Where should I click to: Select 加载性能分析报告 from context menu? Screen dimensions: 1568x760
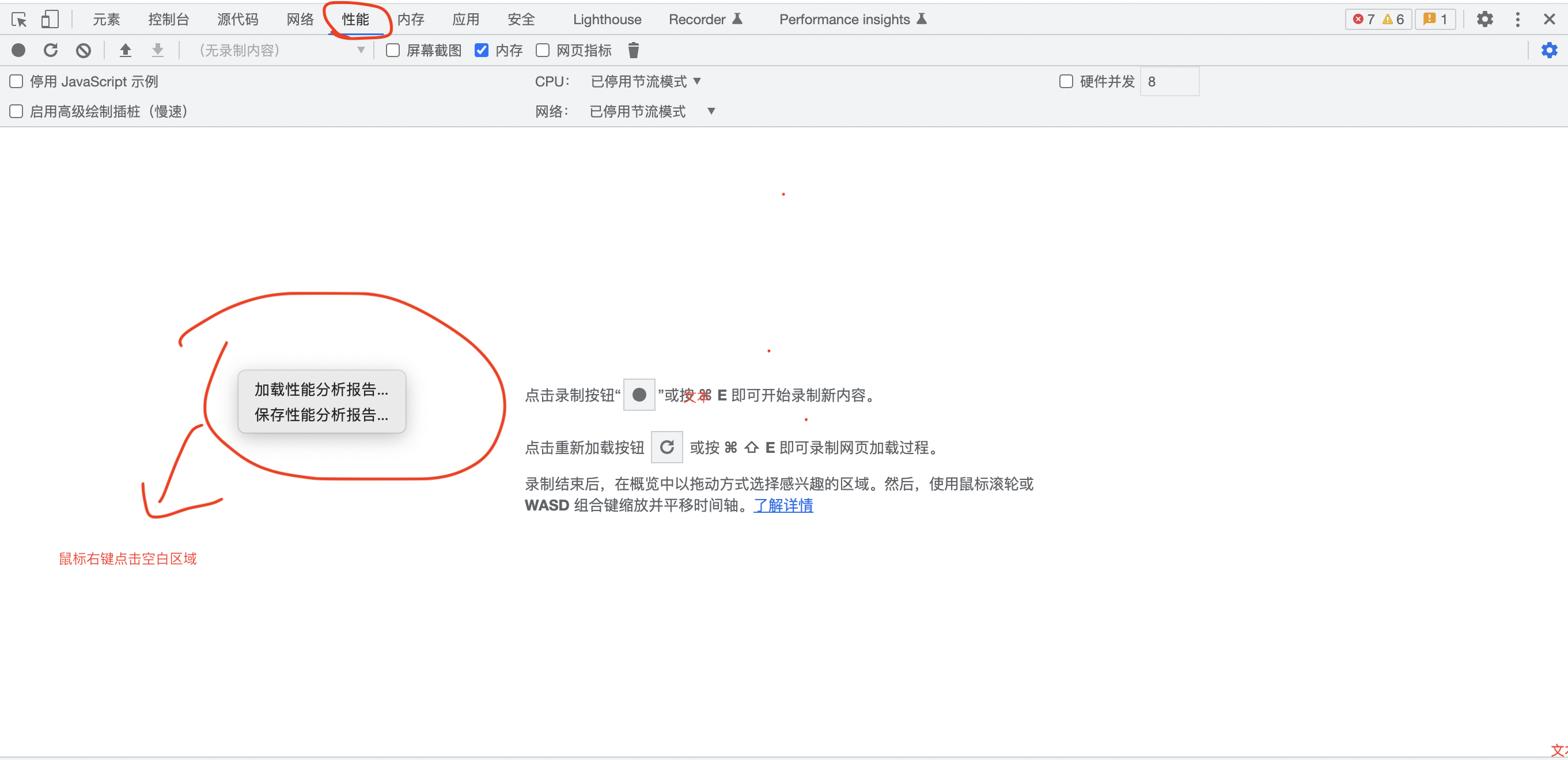[x=321, y=389]
